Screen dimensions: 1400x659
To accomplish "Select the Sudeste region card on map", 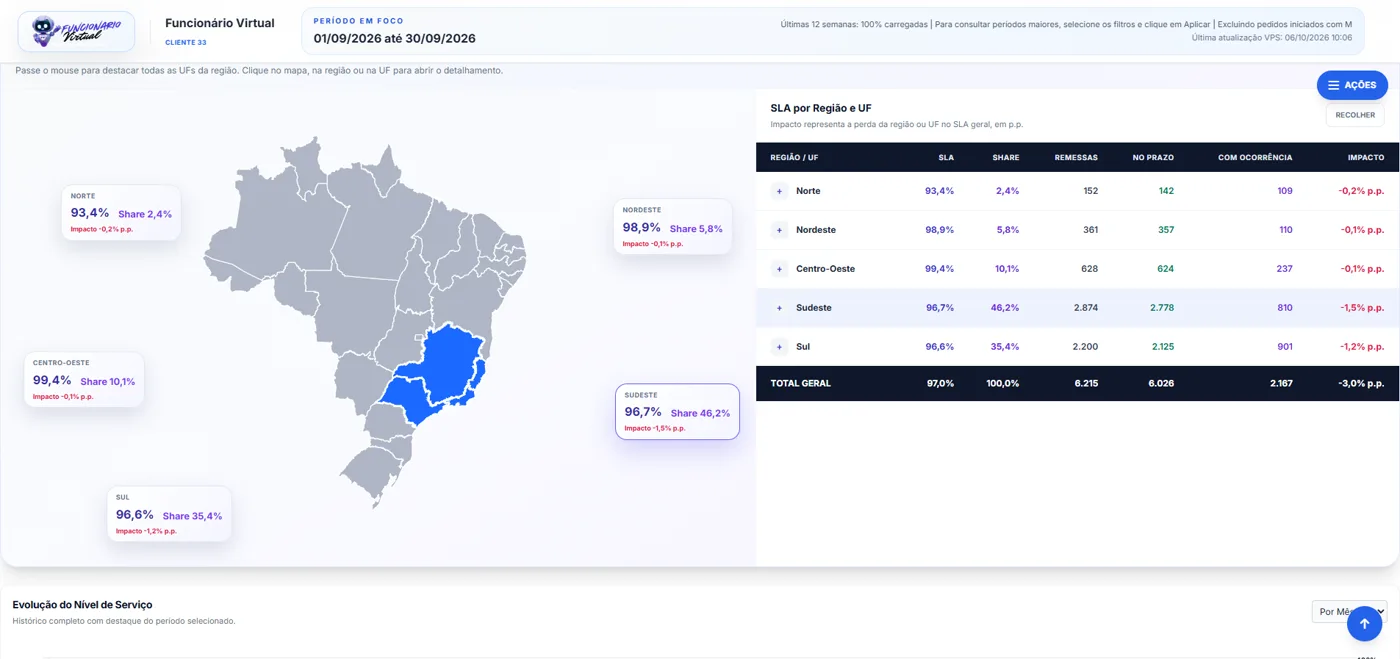I will (677, 412).
